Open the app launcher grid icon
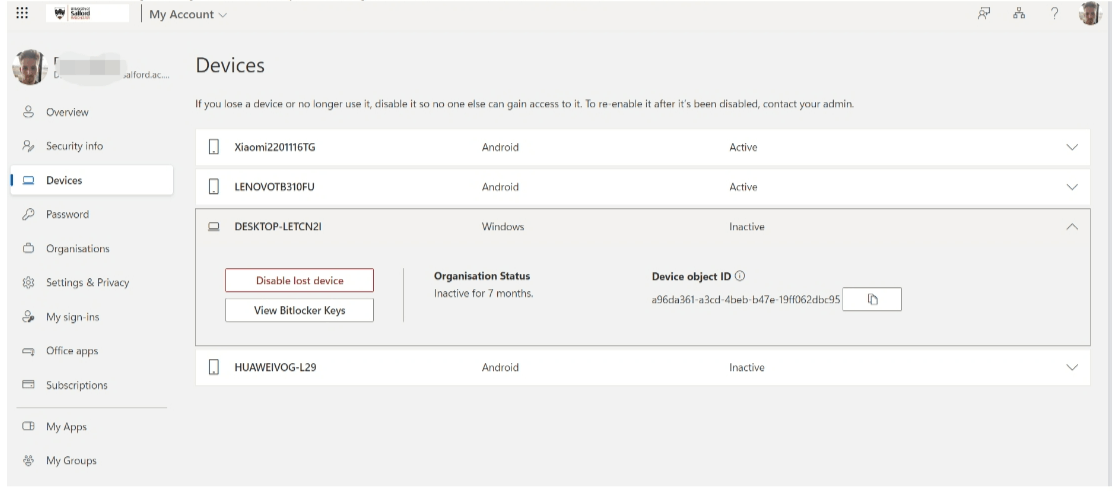1115x501 pixels. coord(22,13)
